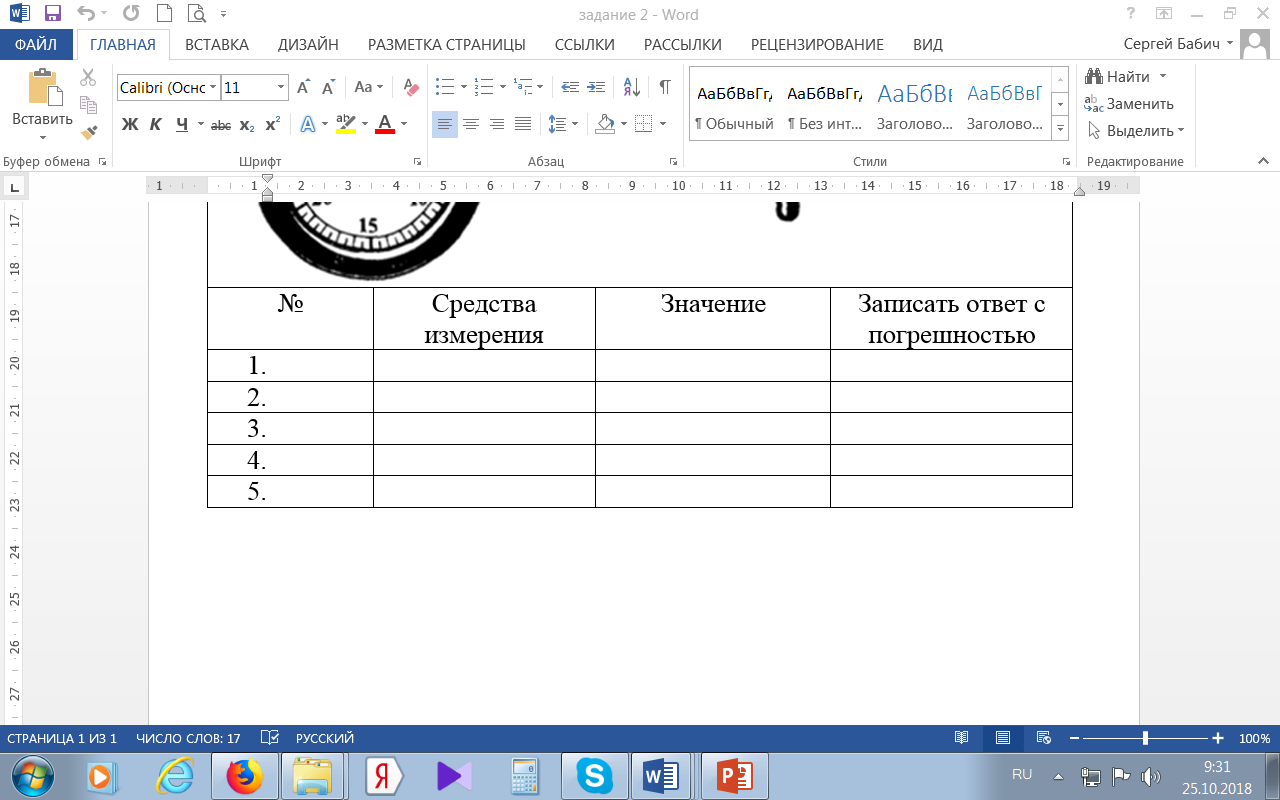The image size is (1280, 800).
Task: Copy the selection using the Copy icon
Action: point(88,104)
